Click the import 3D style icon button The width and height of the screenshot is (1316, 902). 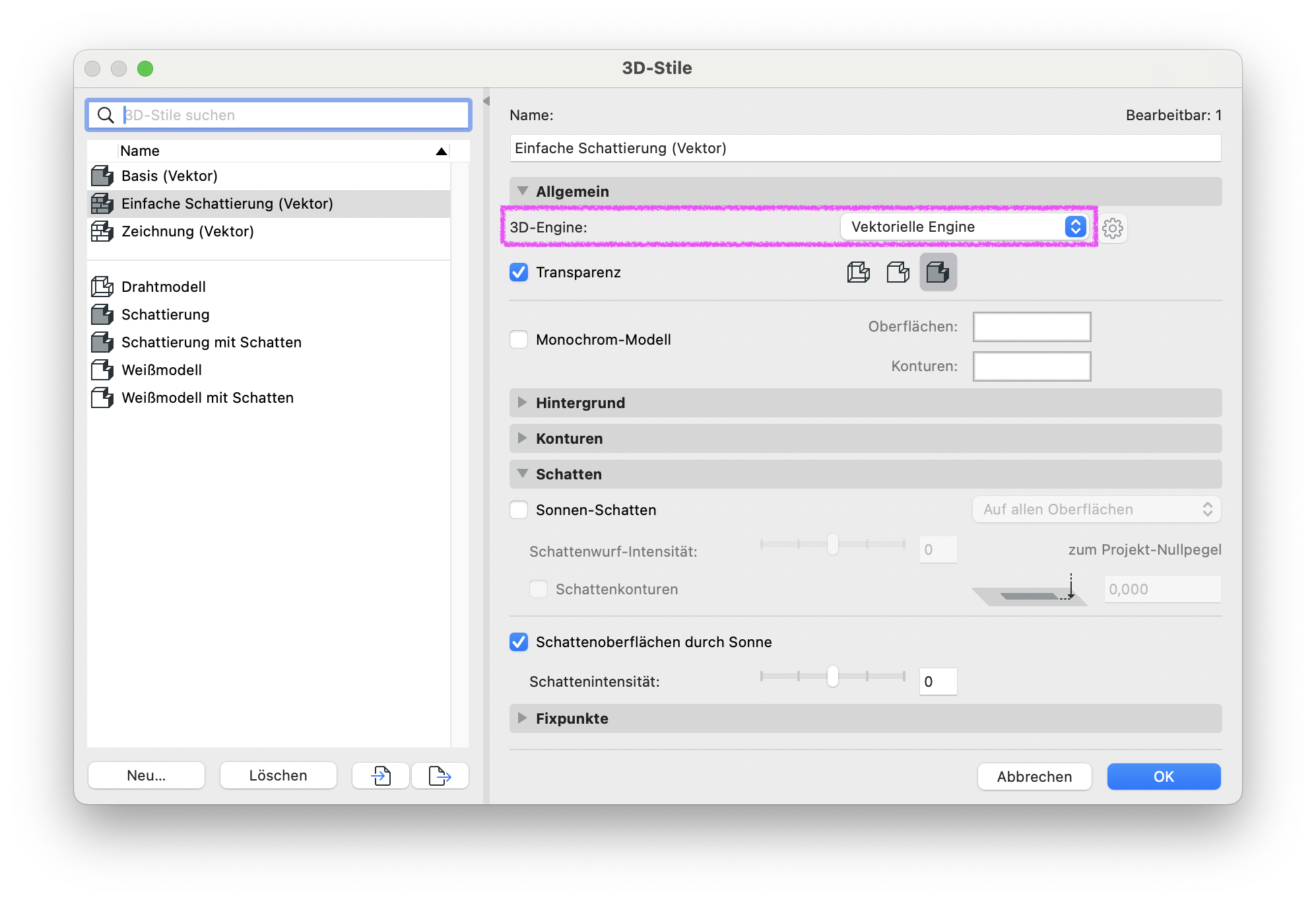click(x=381, y=775)
